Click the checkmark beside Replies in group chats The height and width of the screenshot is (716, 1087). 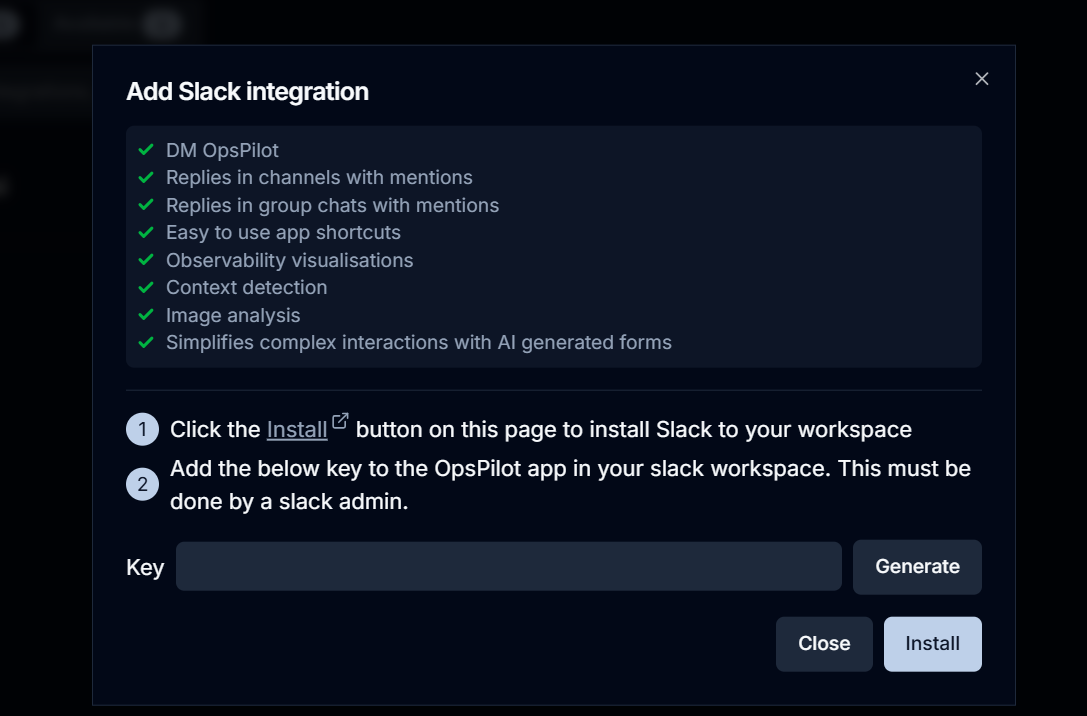pos(146,205)
